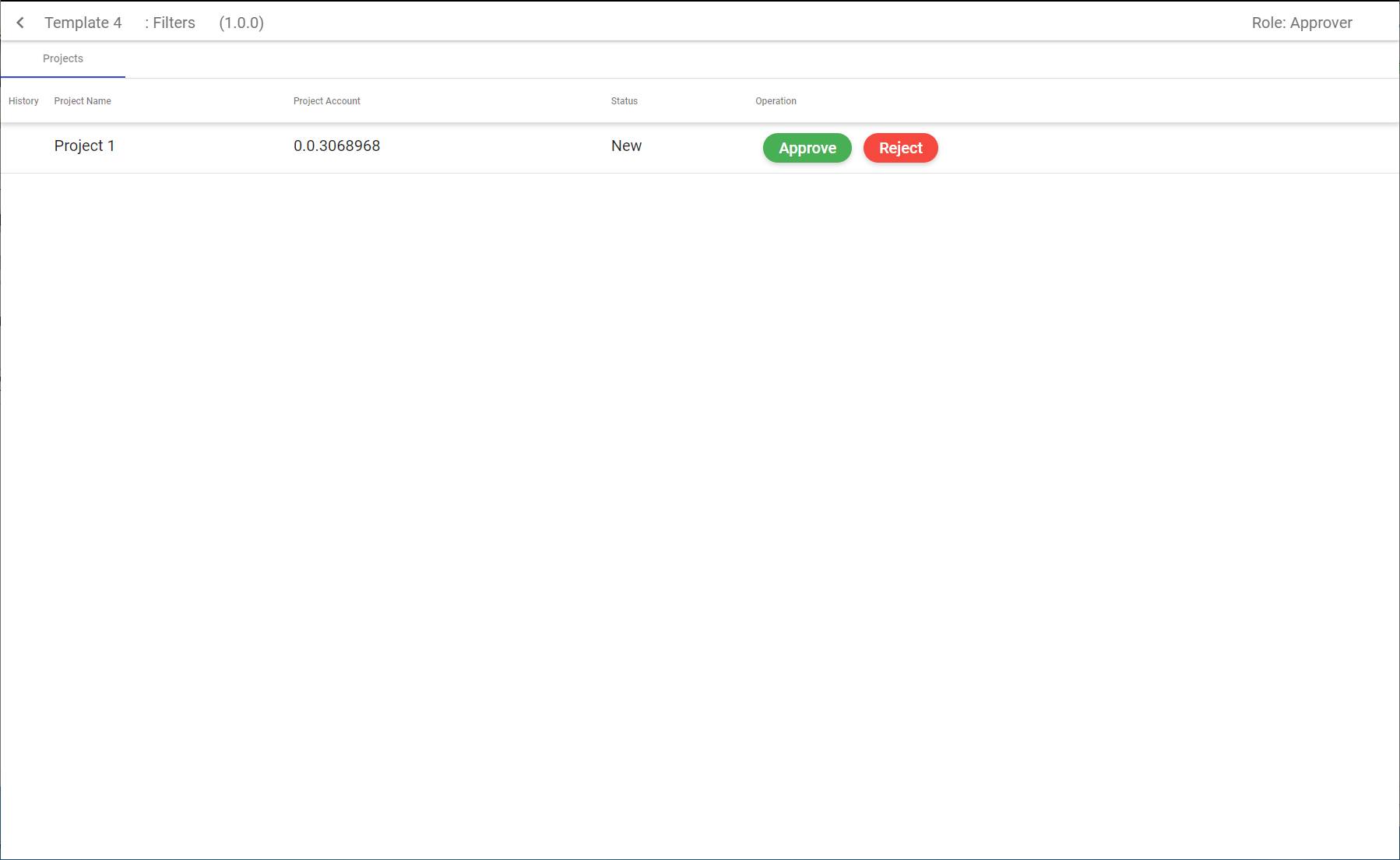Click the Role: Approver label
Viewport: 1400px width, 860px height.
pos(1301,23)
